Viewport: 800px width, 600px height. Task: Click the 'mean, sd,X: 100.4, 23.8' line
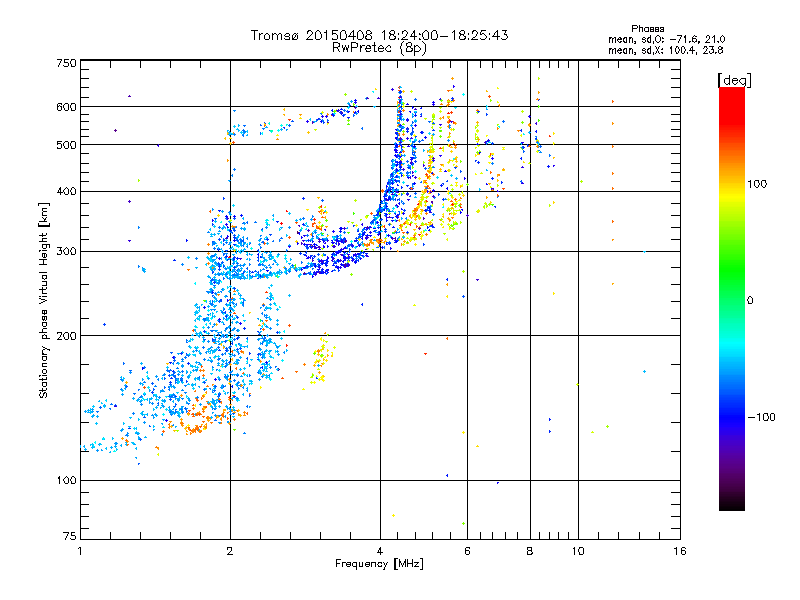click(665, 50)
